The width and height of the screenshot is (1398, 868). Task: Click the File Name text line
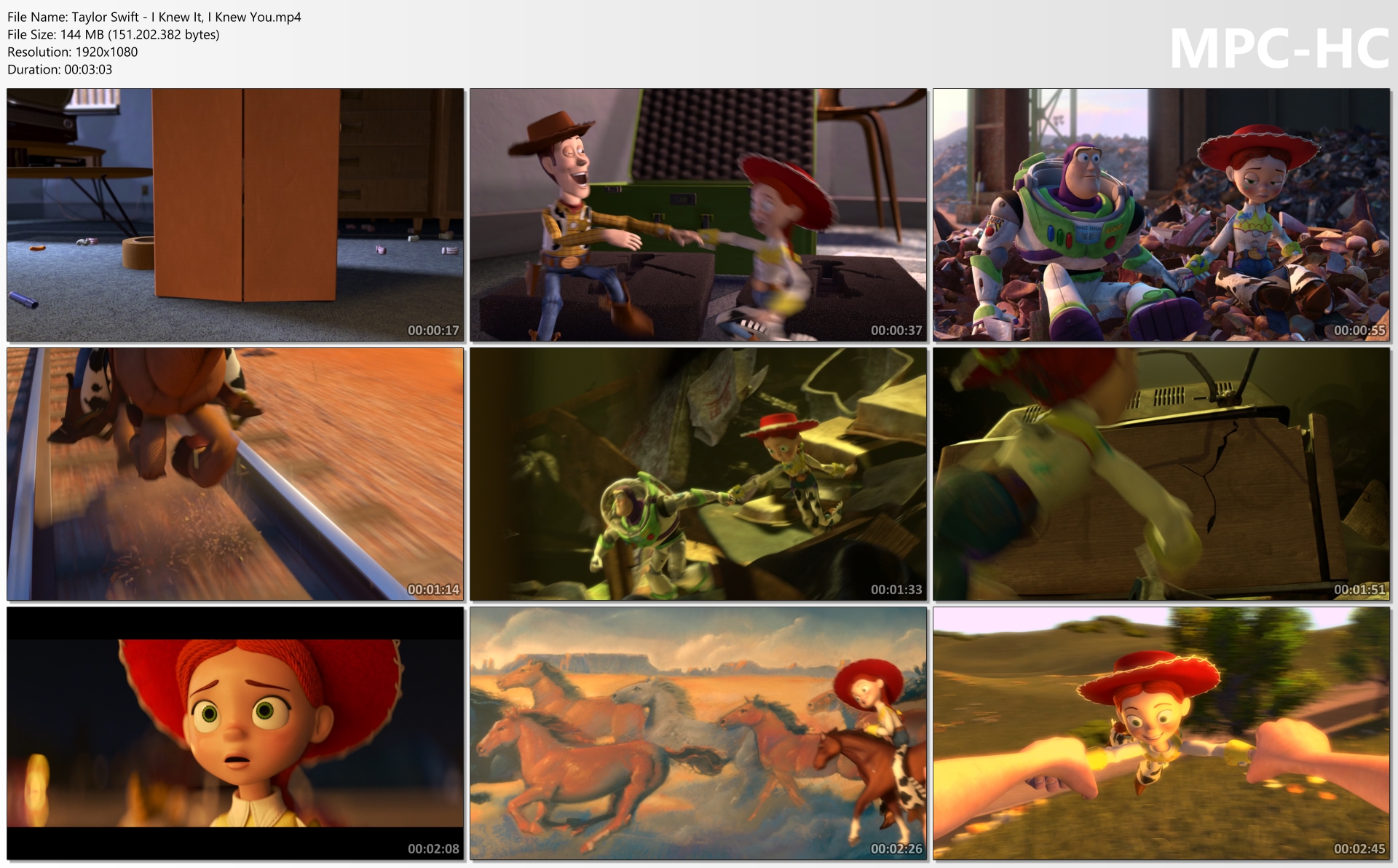pyautogui.click(x=154, y=17)
